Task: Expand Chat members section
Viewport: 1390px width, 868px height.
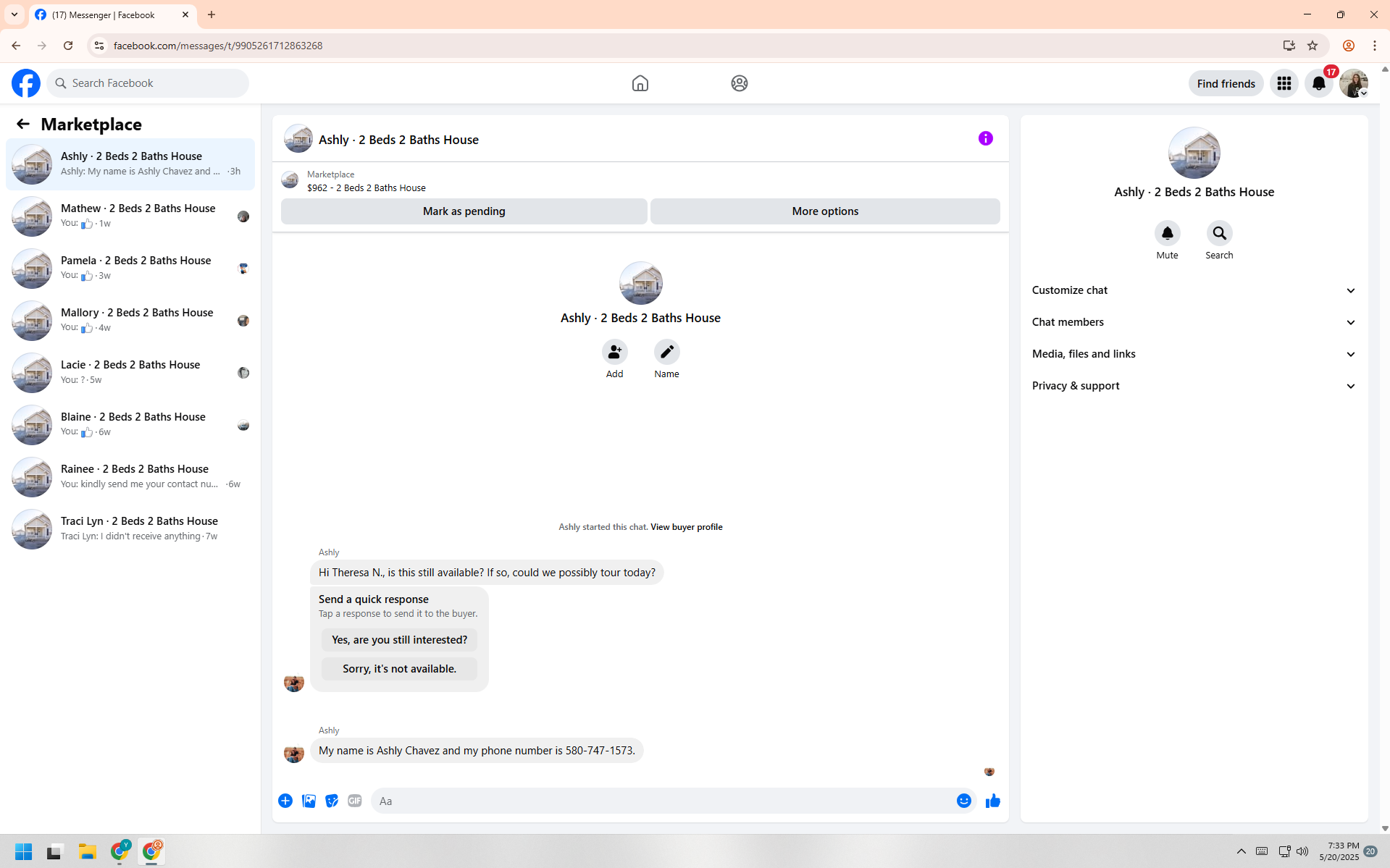Action: point(1194,322)
